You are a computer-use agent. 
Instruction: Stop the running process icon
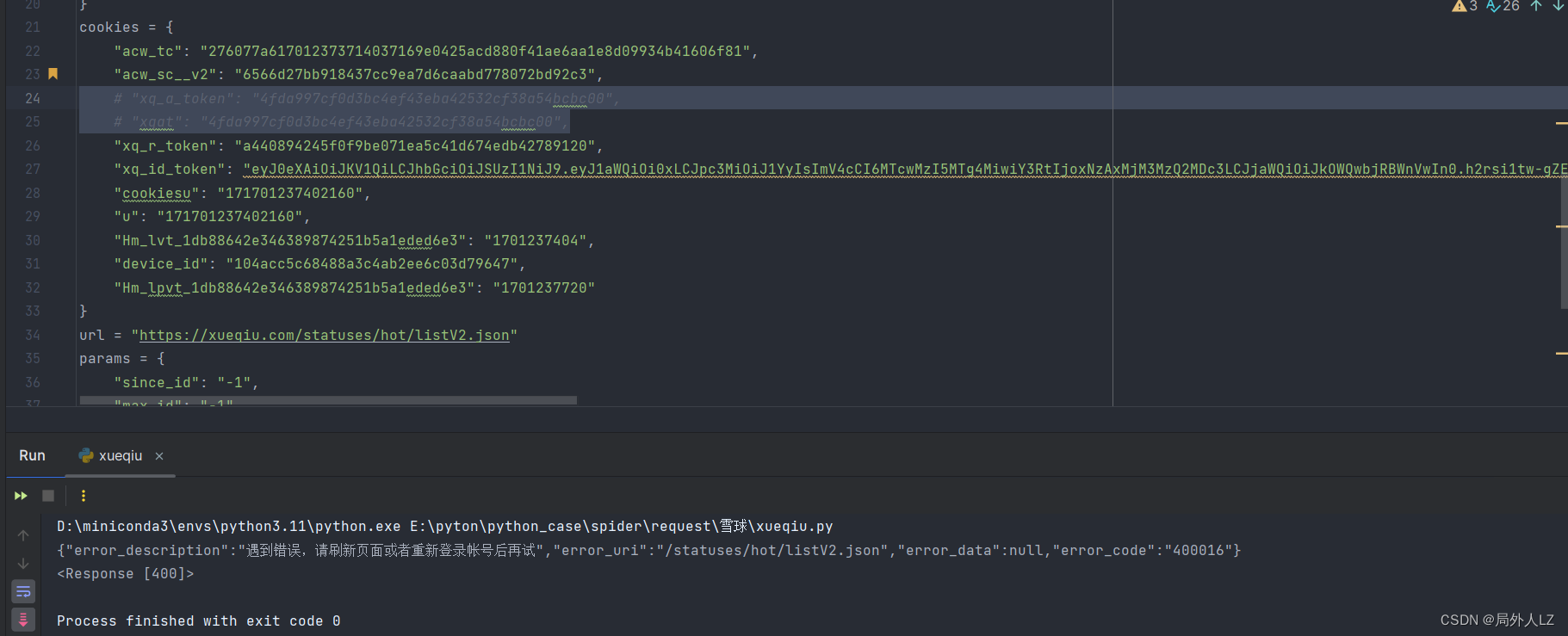coord(48,496)
